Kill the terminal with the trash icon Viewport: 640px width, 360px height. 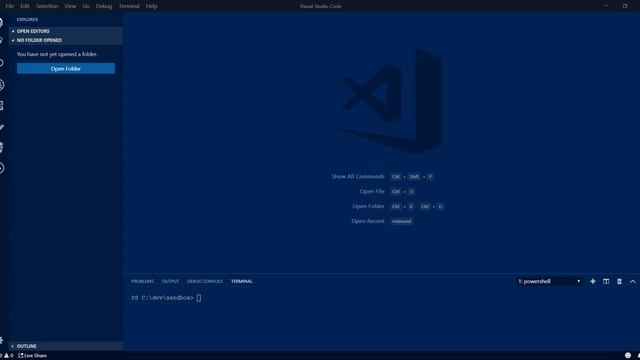tap(619, 281)
